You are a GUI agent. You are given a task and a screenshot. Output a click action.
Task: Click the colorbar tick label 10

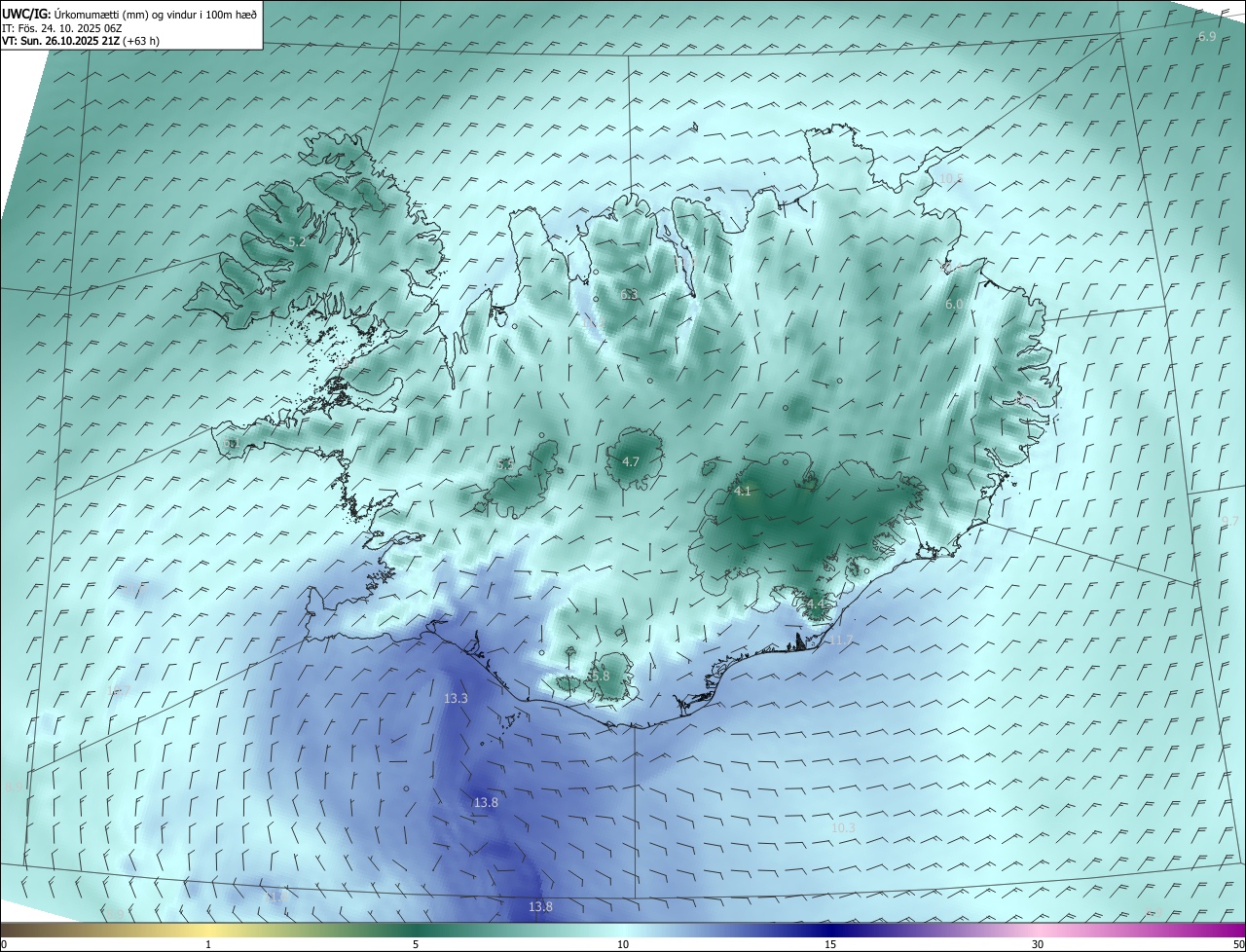coord(623,944)
